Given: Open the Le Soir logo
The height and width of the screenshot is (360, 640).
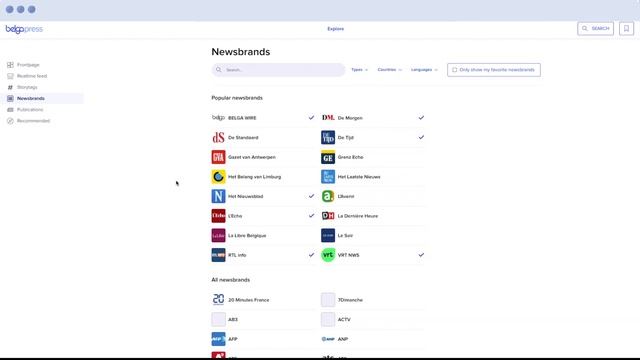Looking at the screenshot, I should click(x=328, y=236).
